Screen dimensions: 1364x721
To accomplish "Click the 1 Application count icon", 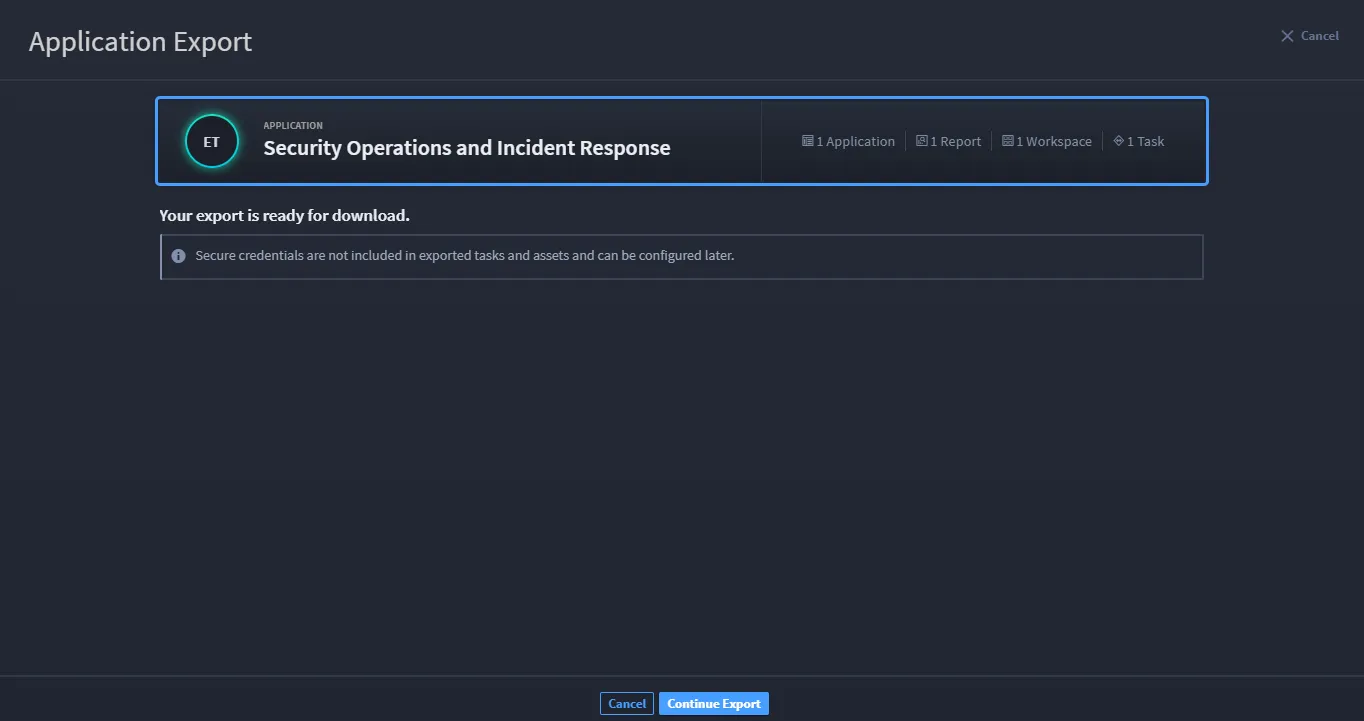I will pyautogui.click(x=807, y=141).
